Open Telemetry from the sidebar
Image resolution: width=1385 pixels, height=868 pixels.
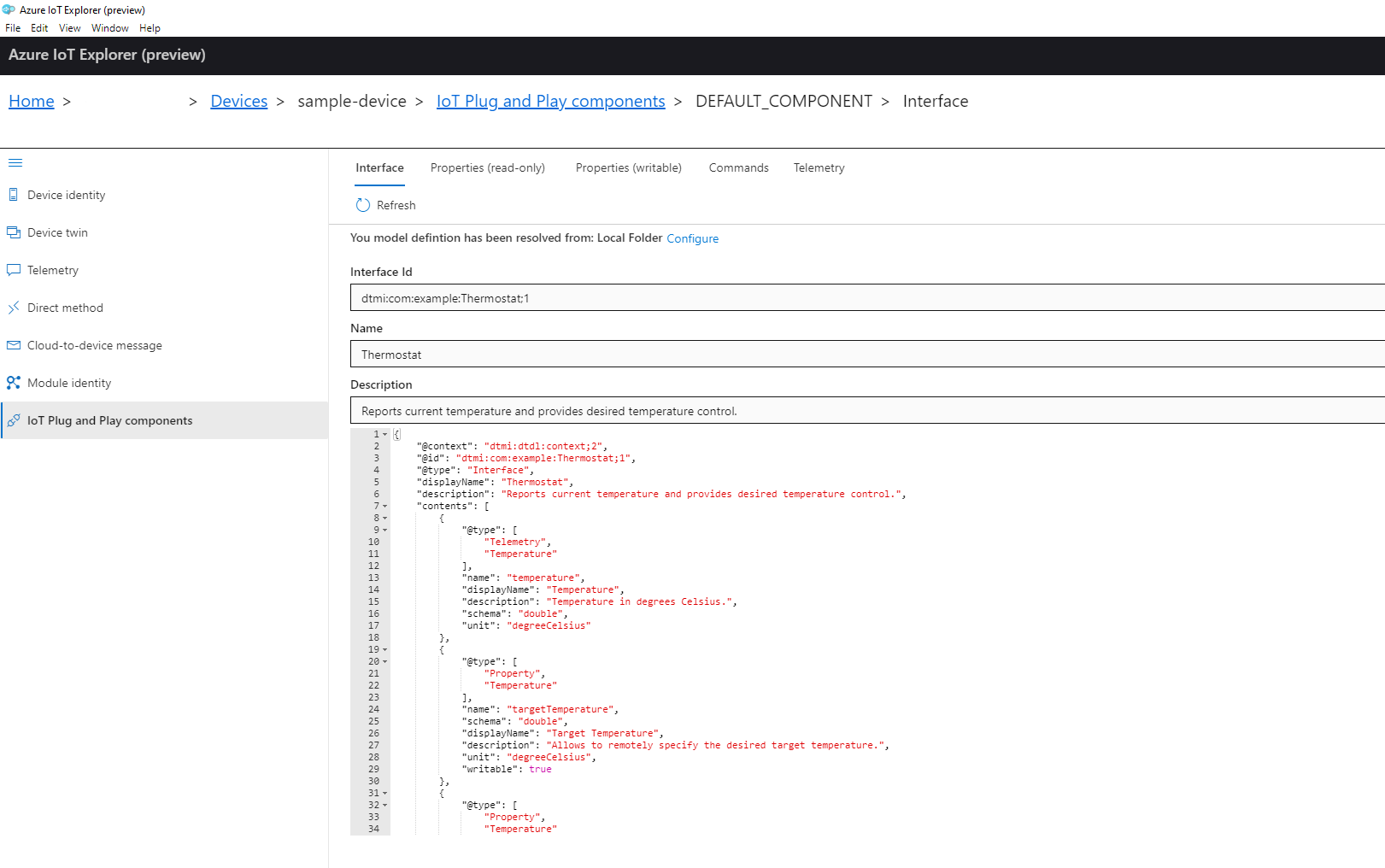[54, 270]
